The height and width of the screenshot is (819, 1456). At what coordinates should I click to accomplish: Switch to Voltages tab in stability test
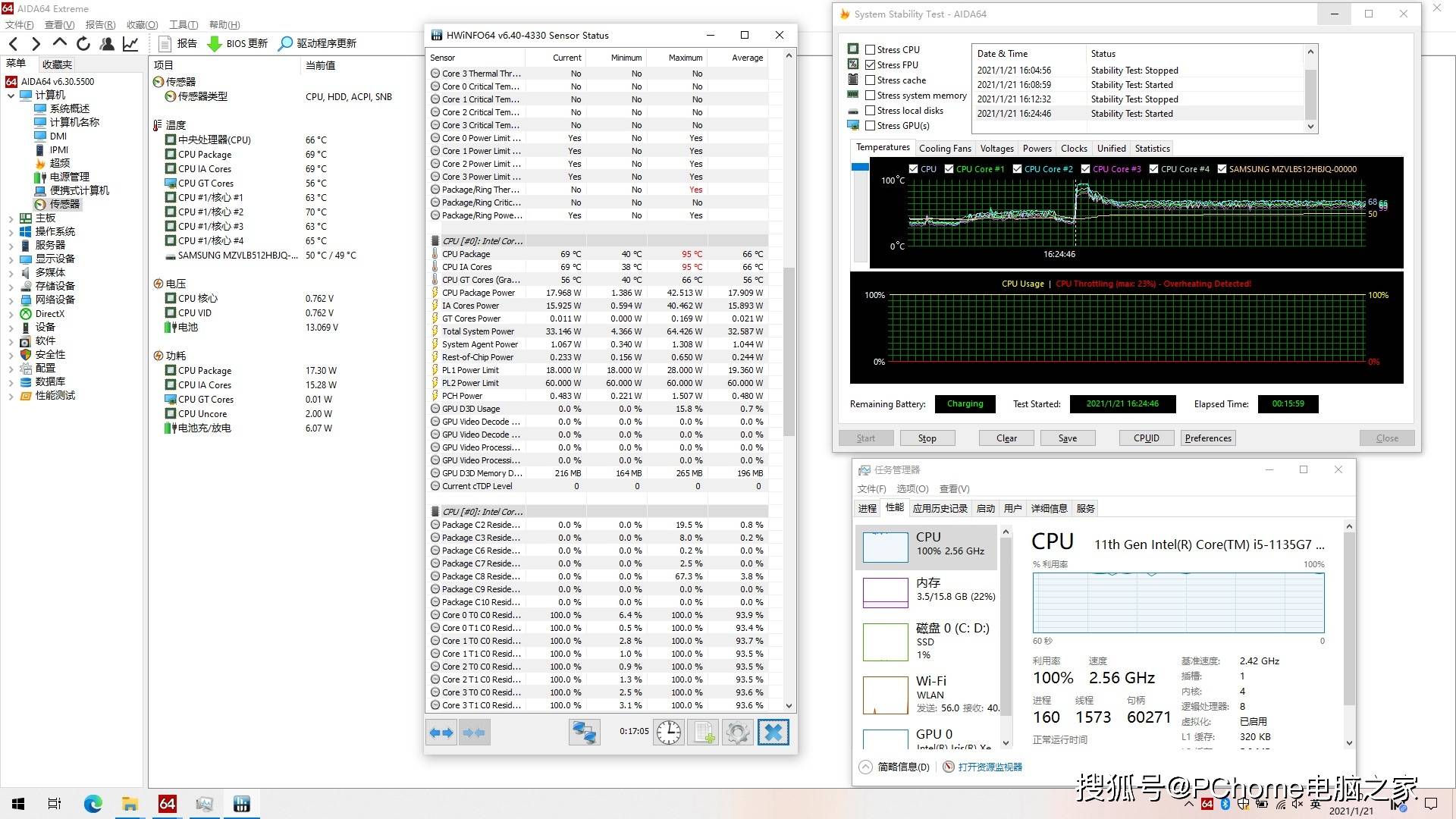(996, 149)
